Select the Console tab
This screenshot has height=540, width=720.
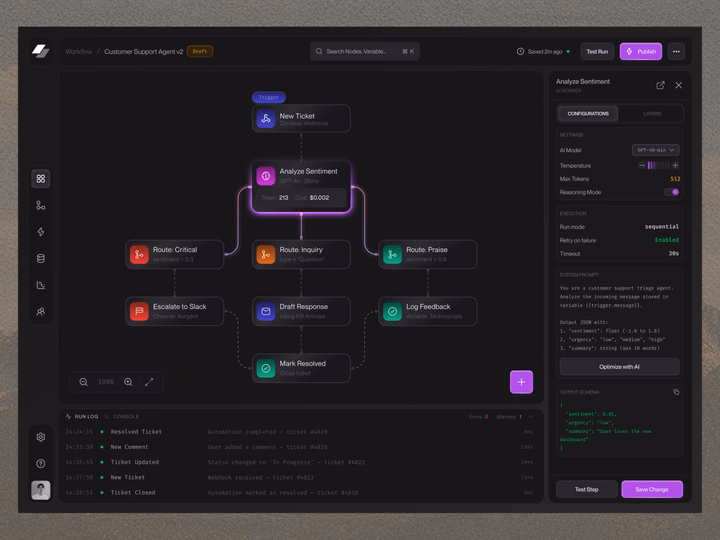(x=122, y=416)
